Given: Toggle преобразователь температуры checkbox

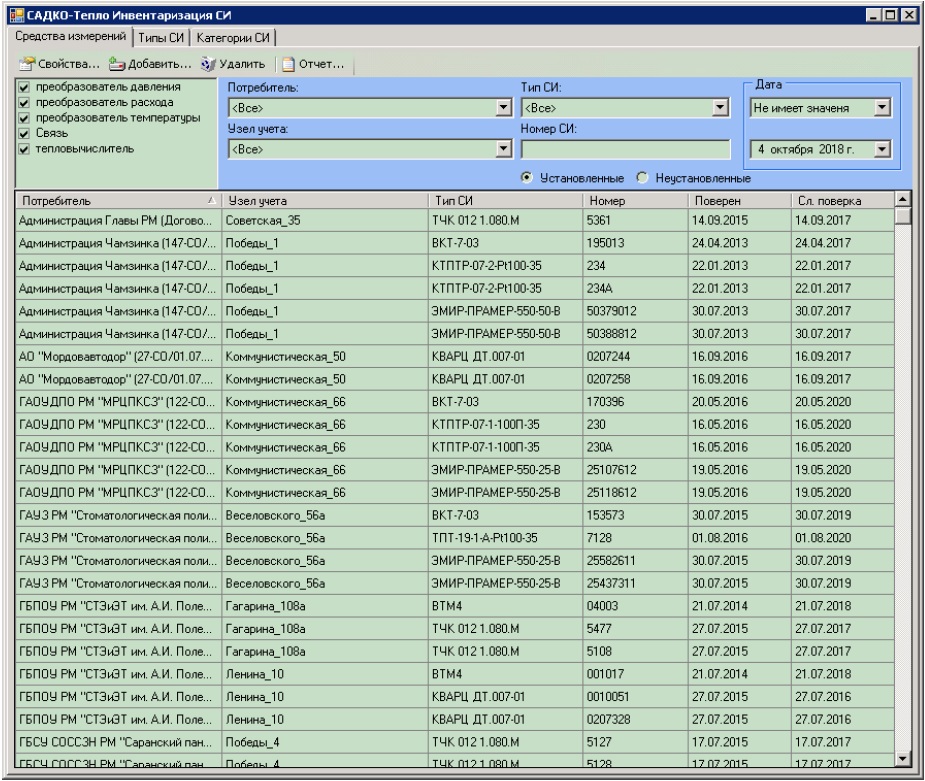Looking at the screenshot, I should click(x=24, y=118).
